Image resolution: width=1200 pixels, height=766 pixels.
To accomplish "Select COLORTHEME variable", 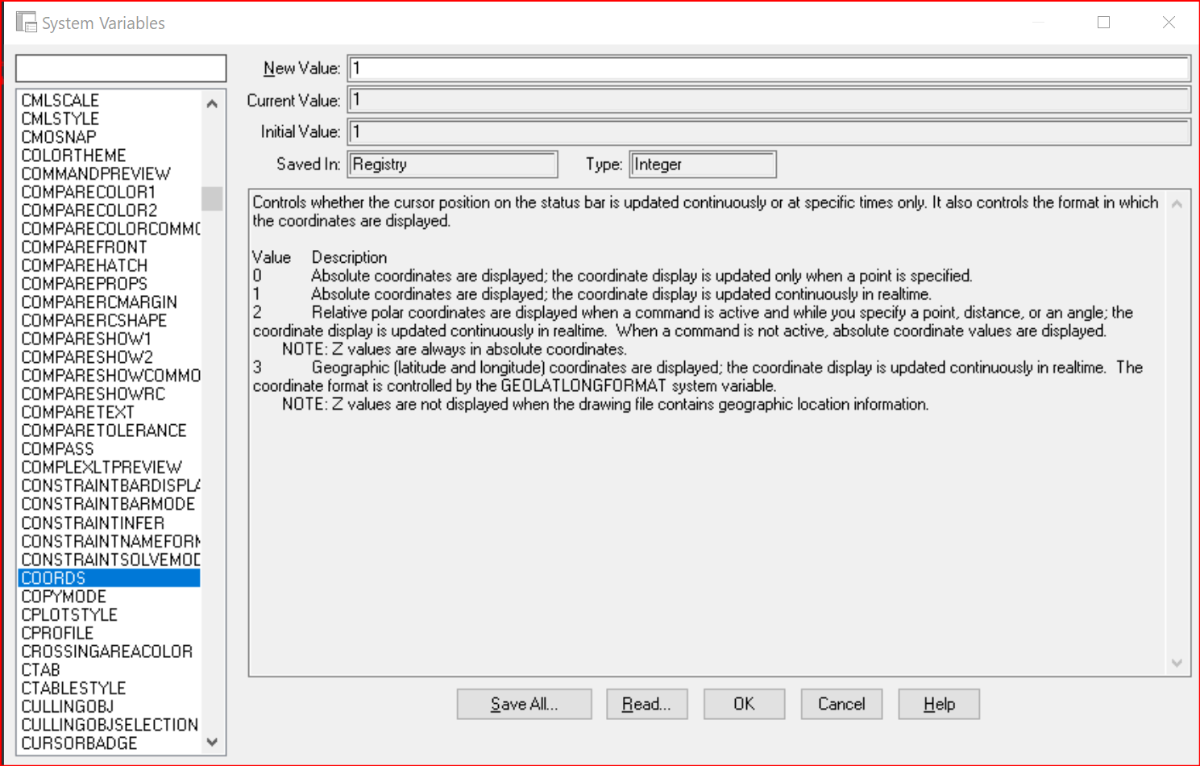I will (x=74, y=156).
